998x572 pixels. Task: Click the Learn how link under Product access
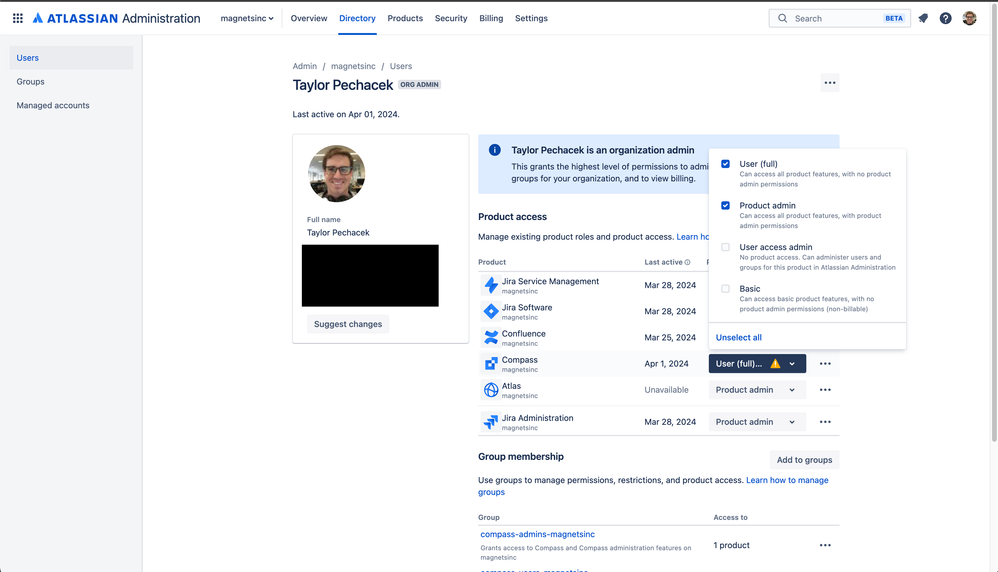tap(692, 237)
